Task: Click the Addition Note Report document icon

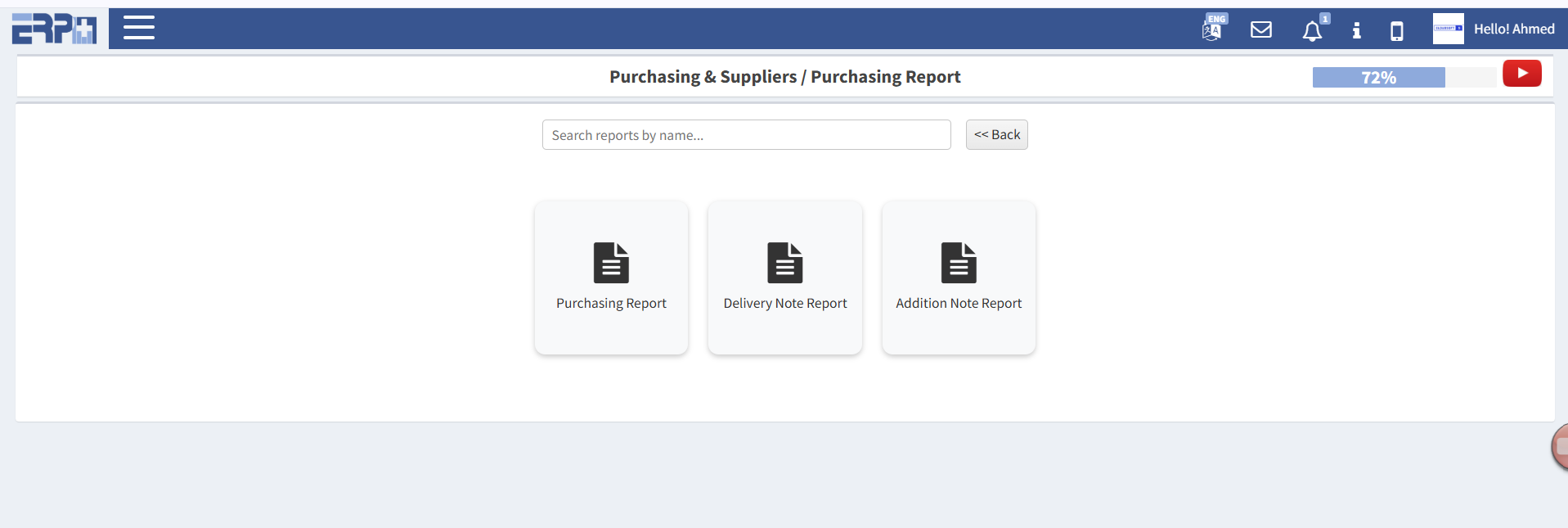Action: pos(959,263)
